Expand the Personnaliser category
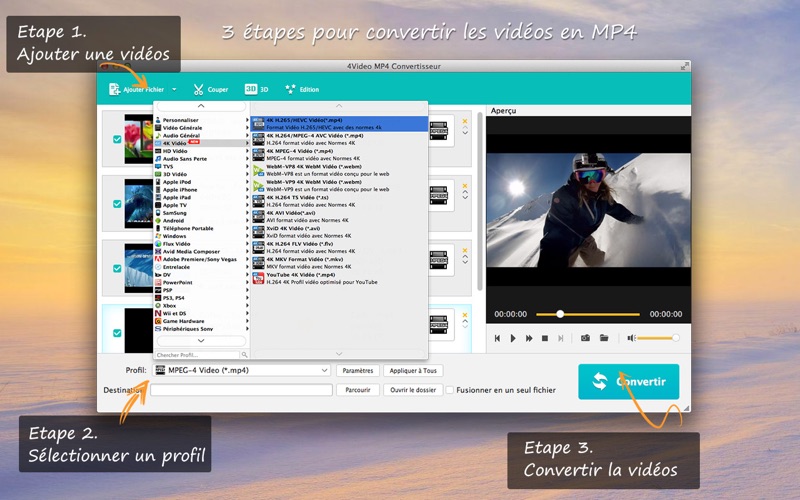This screenshot has height=500, width=800. click(x=202, y=120)
